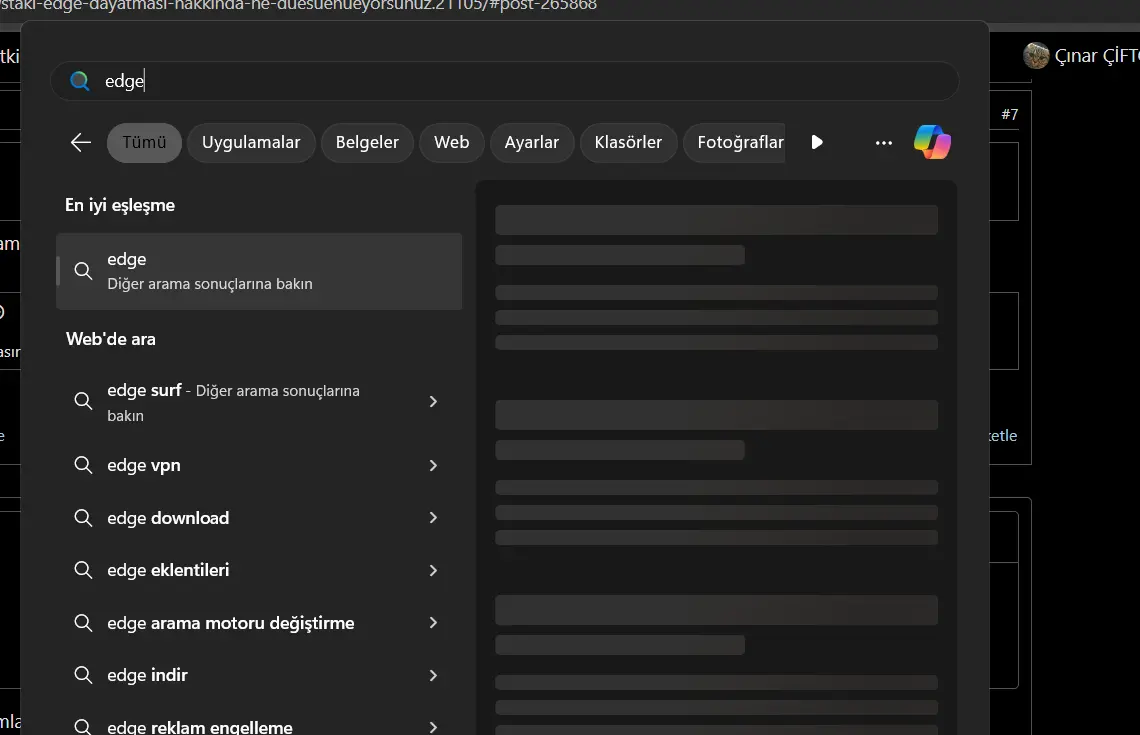Image resolution: width=1140 pixels, height=735 pixels.
Task: Select edge download web suggestion
Action: [259, 518]
